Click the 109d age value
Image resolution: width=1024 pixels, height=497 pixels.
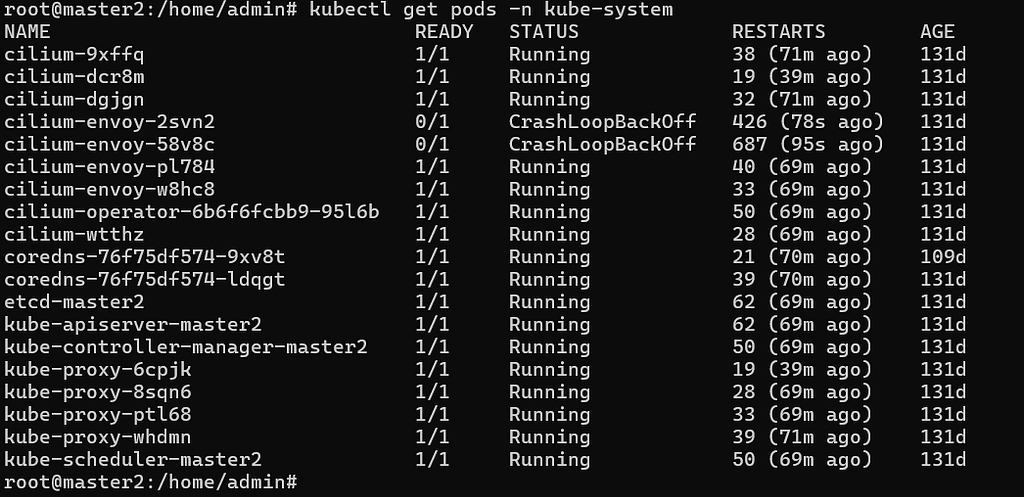pos(943,257)
